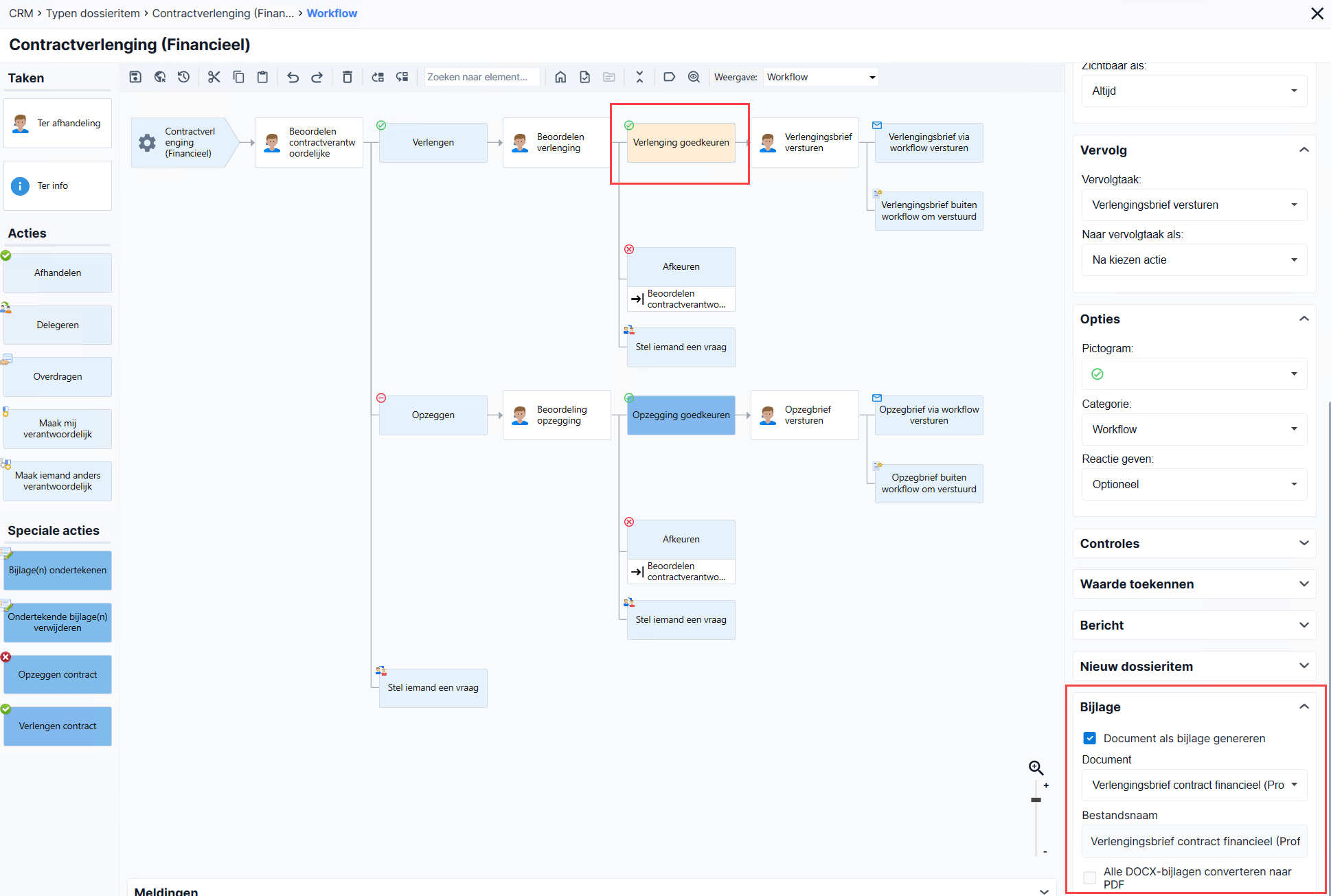Image resolution: width=1331 pixels, height=896 pixels.
Task: Open the Vervolgtaak dropdown
Action: click(x=1194, y=205)
